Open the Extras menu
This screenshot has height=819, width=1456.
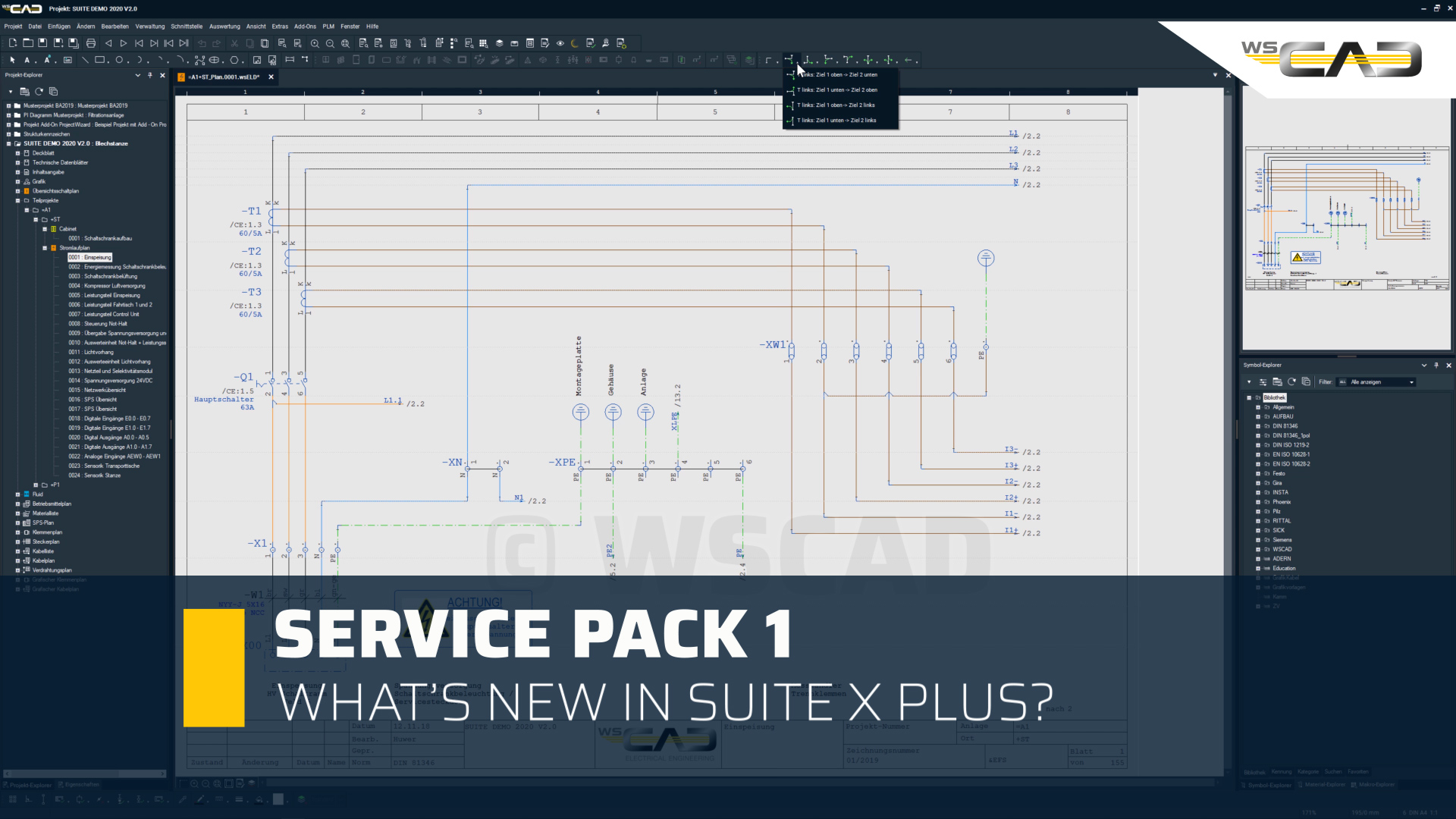(x=280, y=26)
